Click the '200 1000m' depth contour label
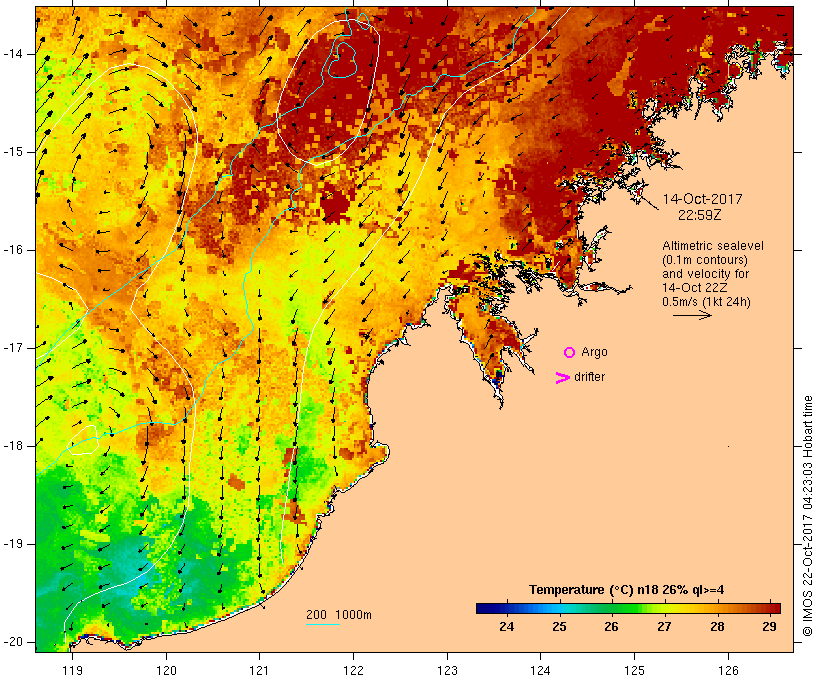 (339, 615)
